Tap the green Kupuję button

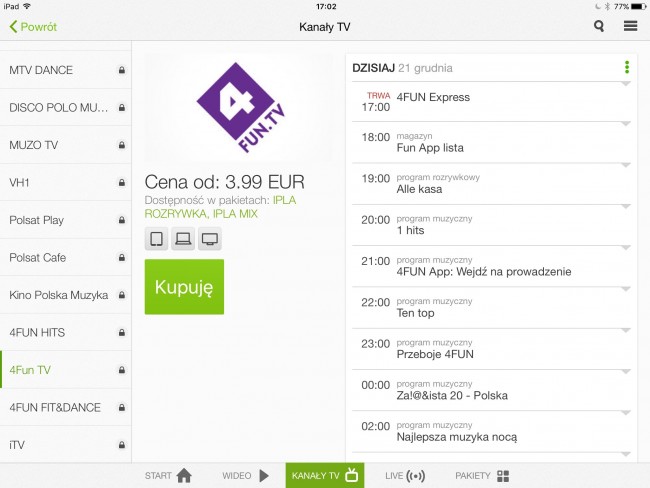184,287
